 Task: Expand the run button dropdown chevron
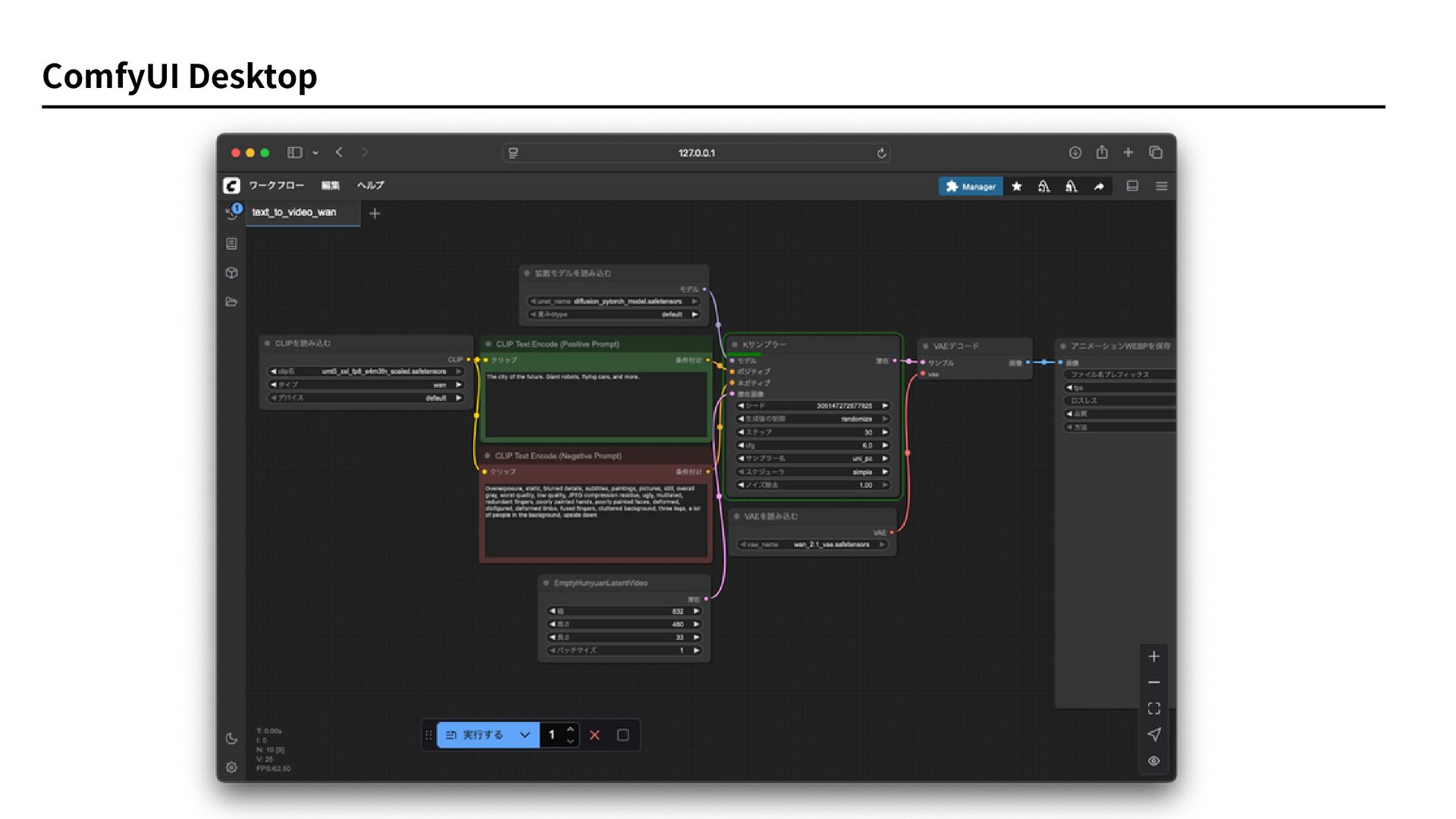525,735
